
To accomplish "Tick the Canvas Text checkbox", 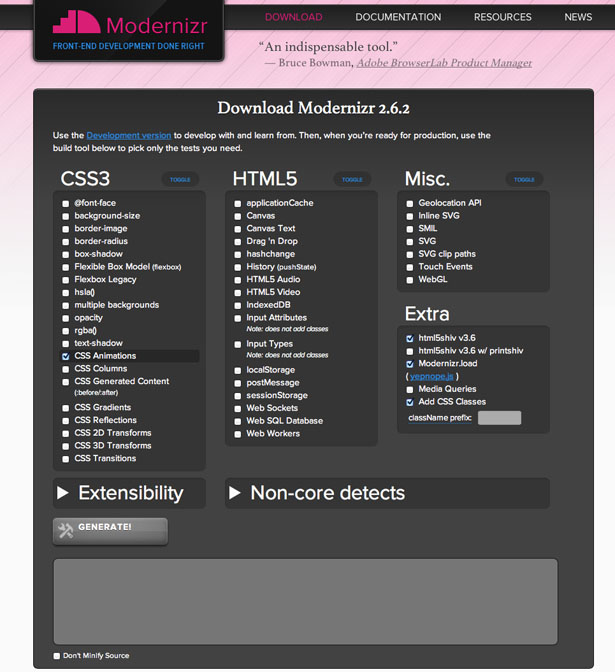I will [238, 229].
